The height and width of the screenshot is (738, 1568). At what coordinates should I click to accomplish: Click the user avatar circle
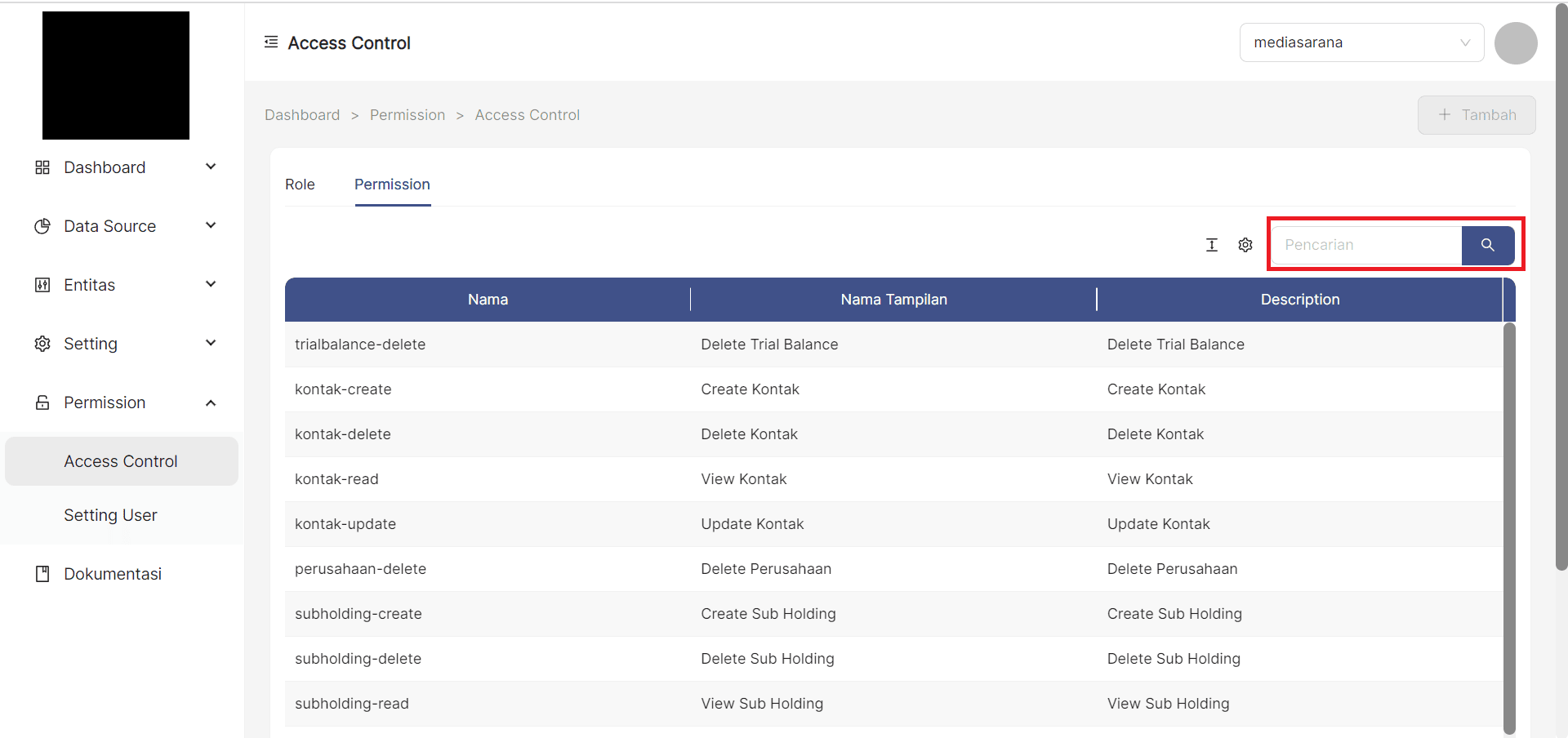tap(1515, 43)
